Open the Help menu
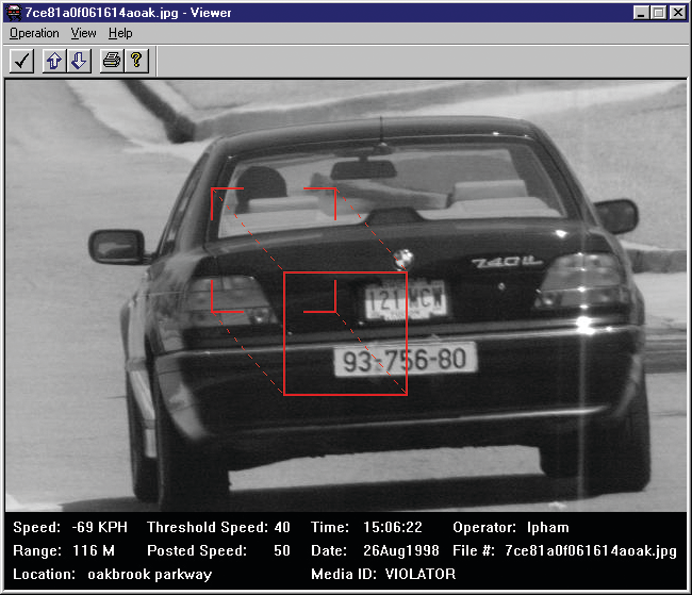692x595 pixels. pos(120,33)
